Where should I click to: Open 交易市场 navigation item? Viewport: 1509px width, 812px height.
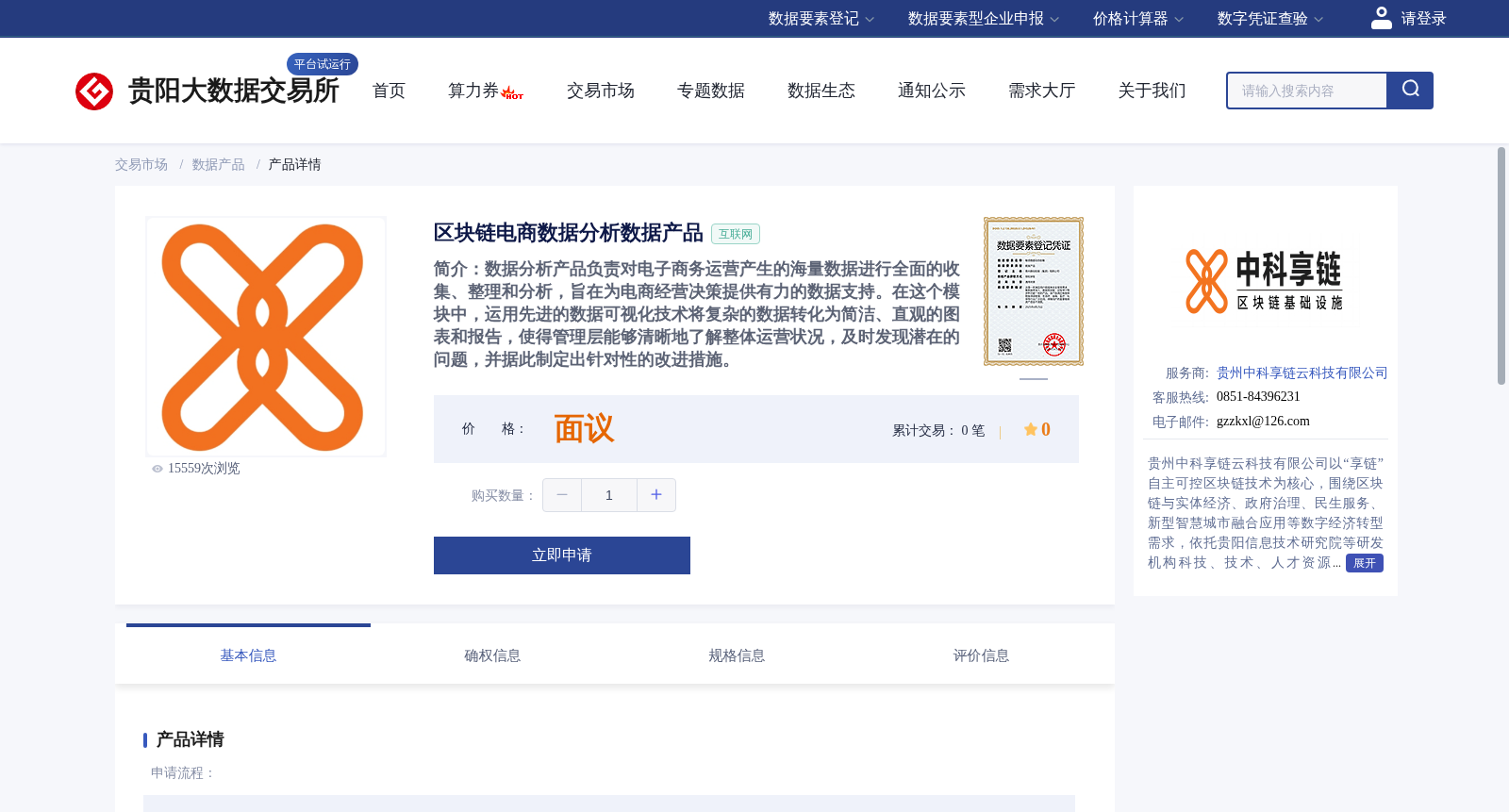601,91
